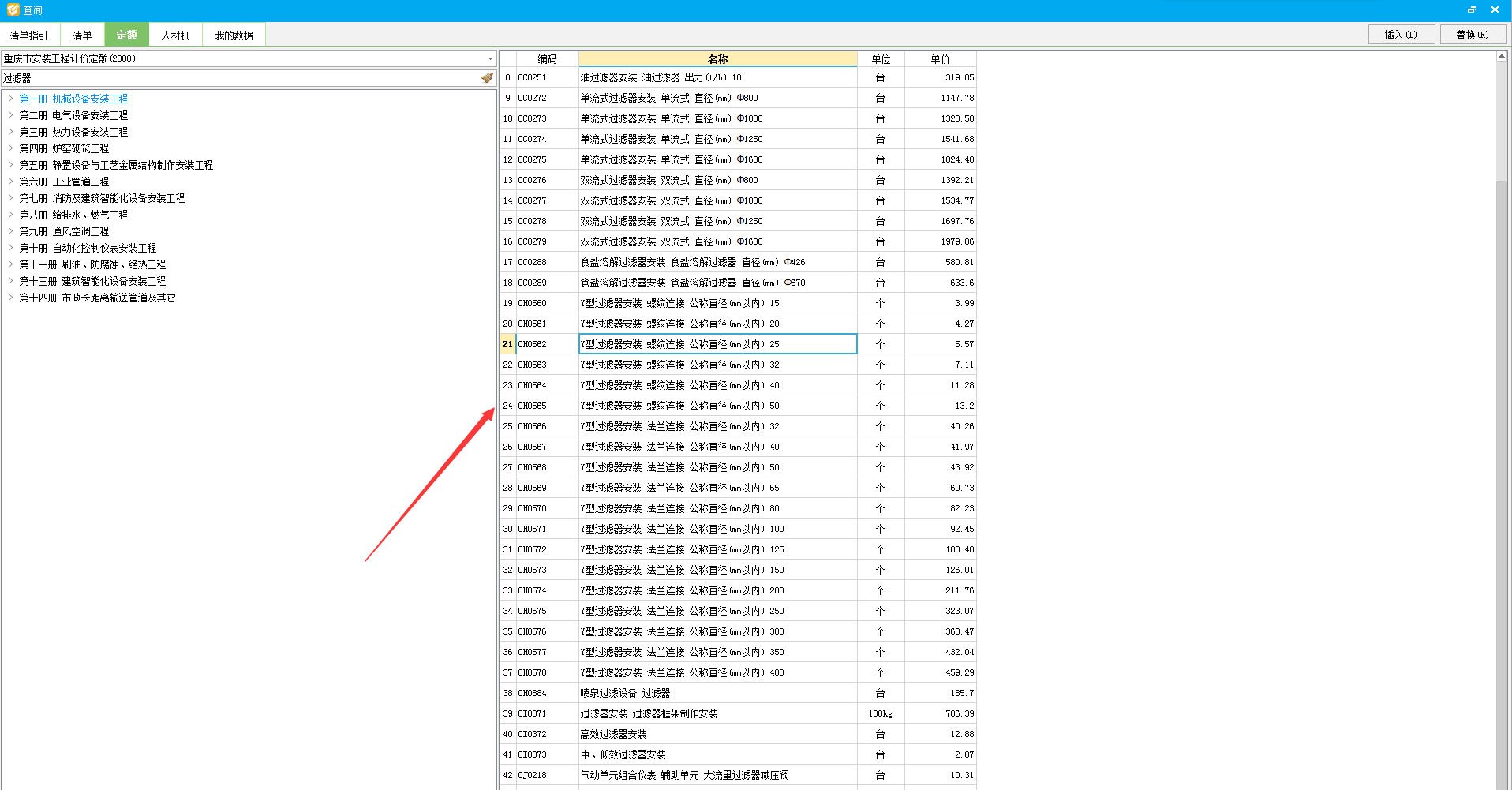Click row number 21 header
1512x790 pixels.
(507, 344)
